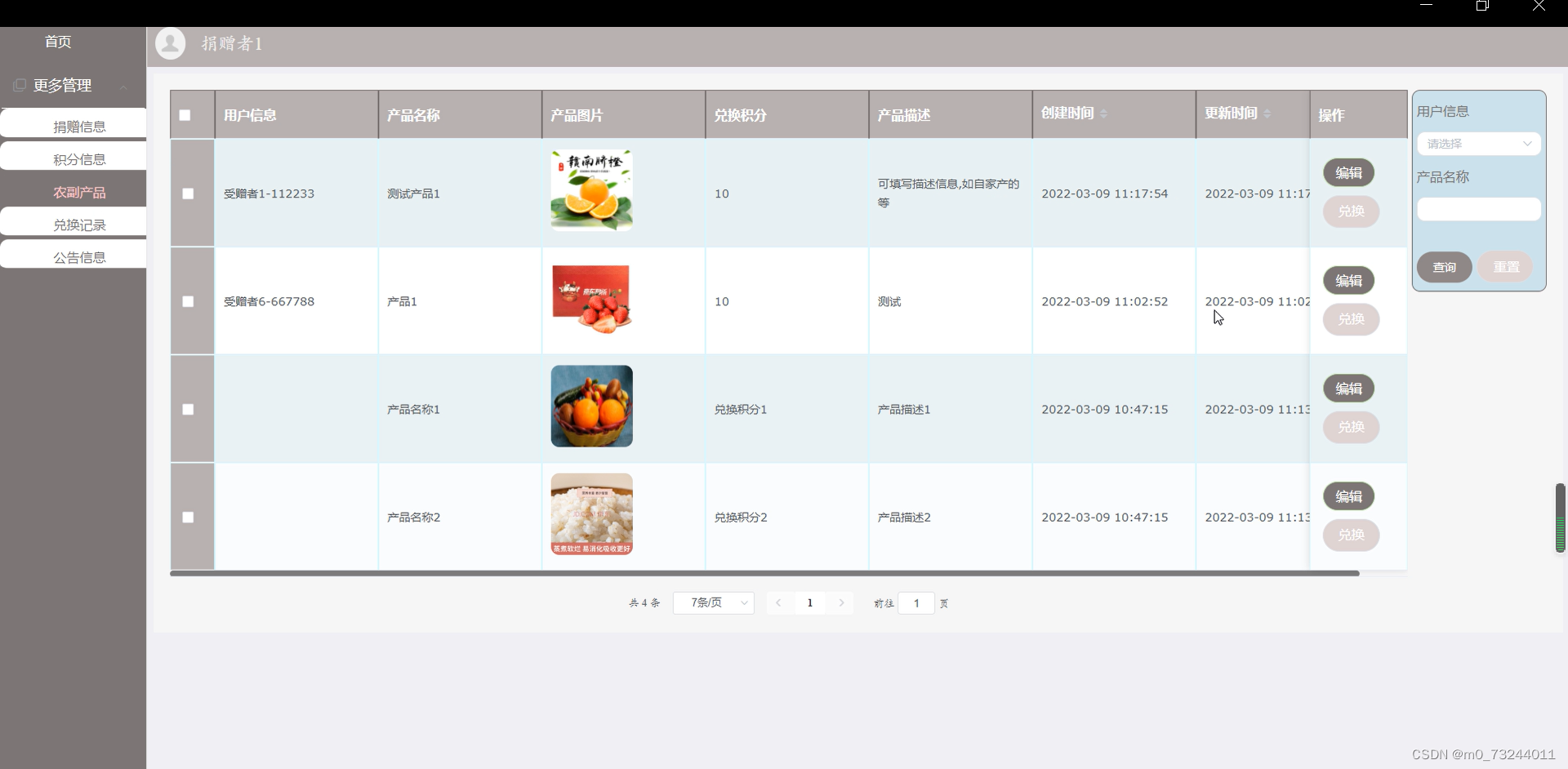Check the row for 测试产品1
Image resolution: width=1568 pixels, height=769 pixels.
tap(188, 193)
